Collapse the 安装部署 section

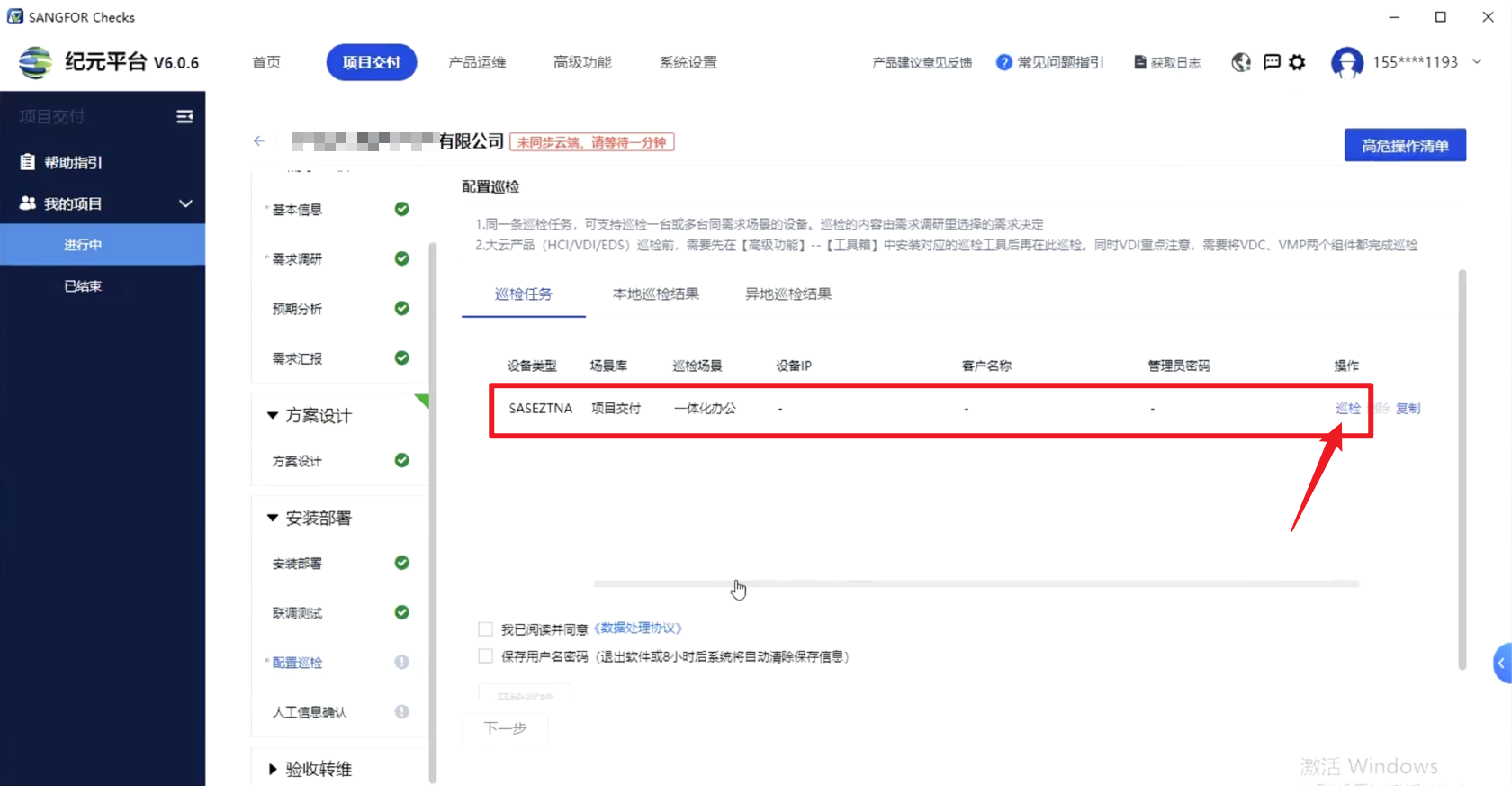point(273,518)
